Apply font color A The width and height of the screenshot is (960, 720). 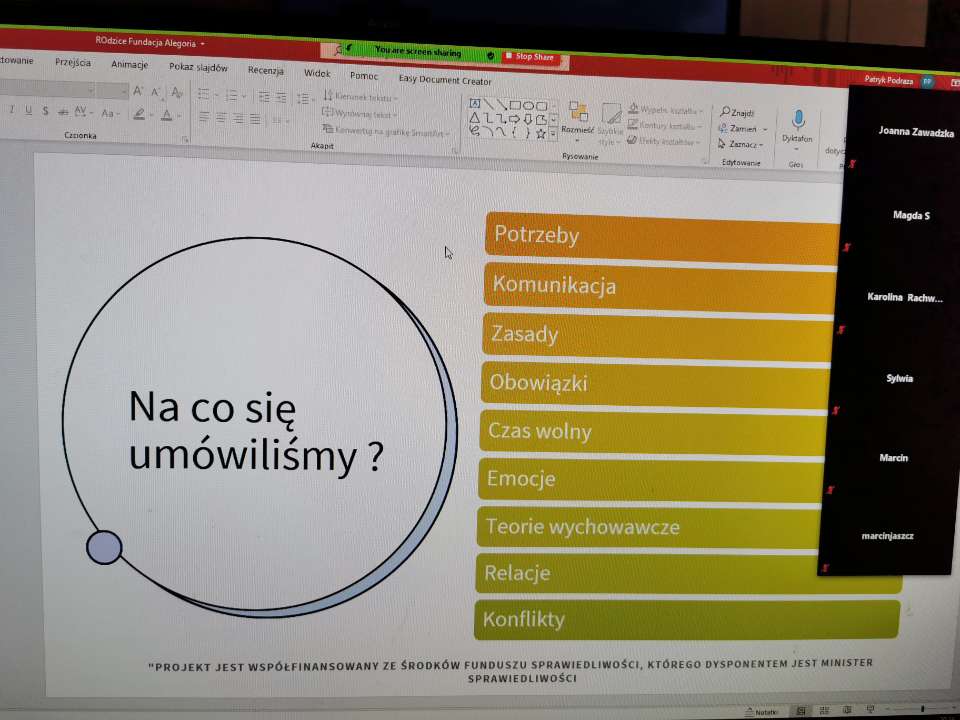coord(169,115)
